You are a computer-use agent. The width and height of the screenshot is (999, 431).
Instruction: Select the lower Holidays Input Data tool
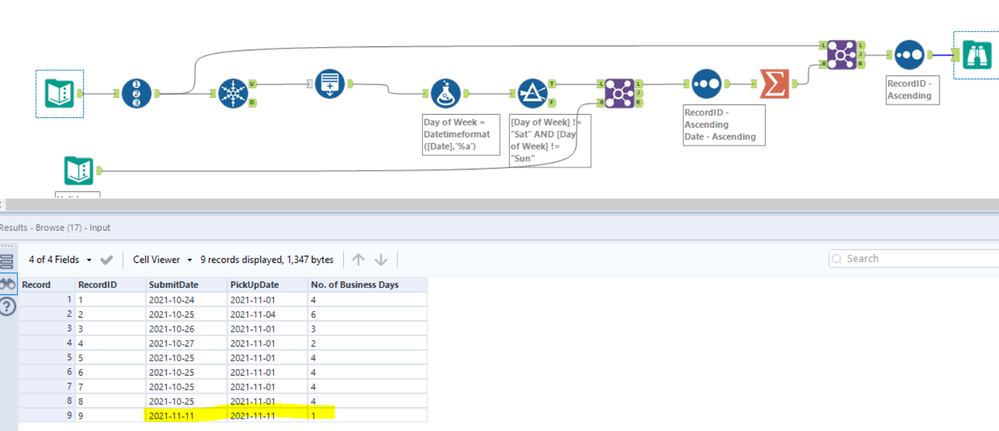pyautogui.click(x=78, y=171)
